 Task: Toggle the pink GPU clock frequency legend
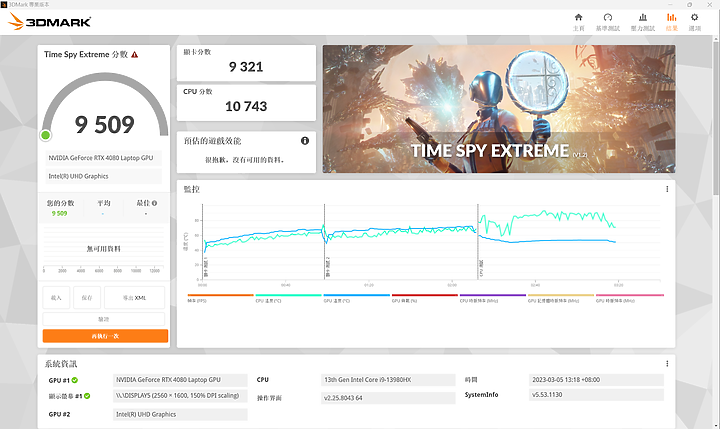(x=630, y=298)
